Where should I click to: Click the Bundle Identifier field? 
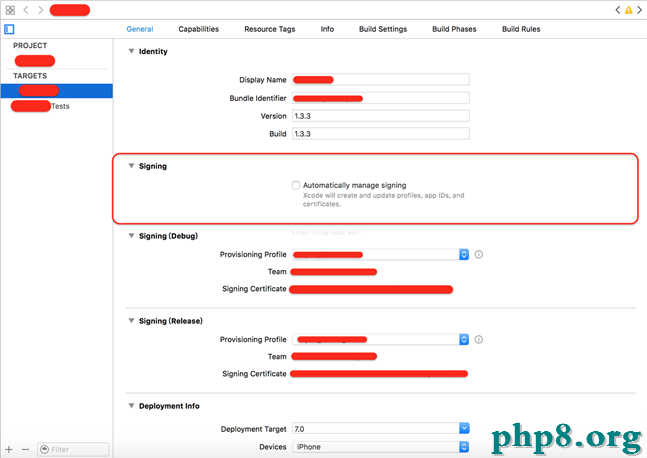tap(381, 98)
